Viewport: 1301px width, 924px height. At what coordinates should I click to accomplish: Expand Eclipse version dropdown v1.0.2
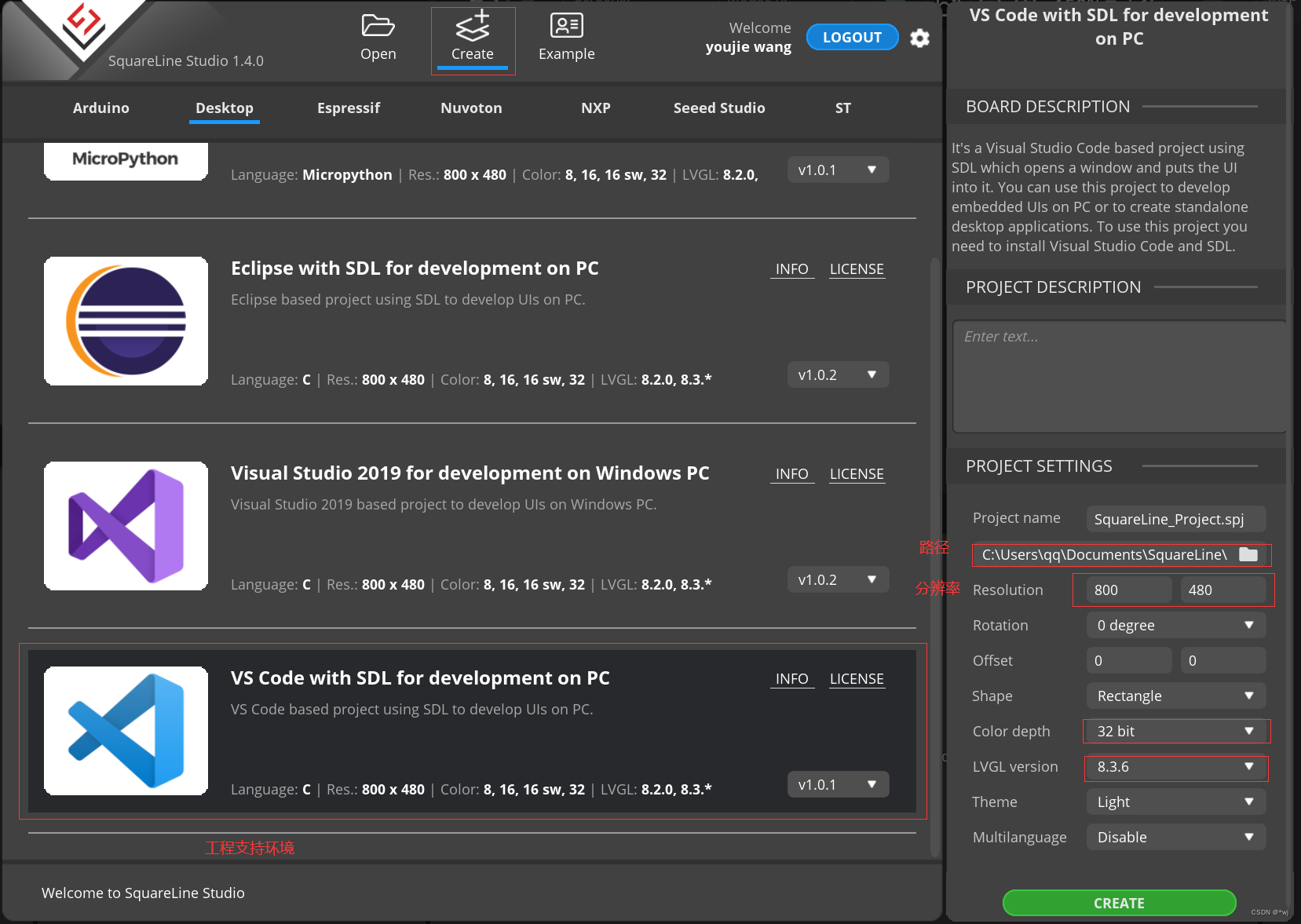[x=839, y=374]
